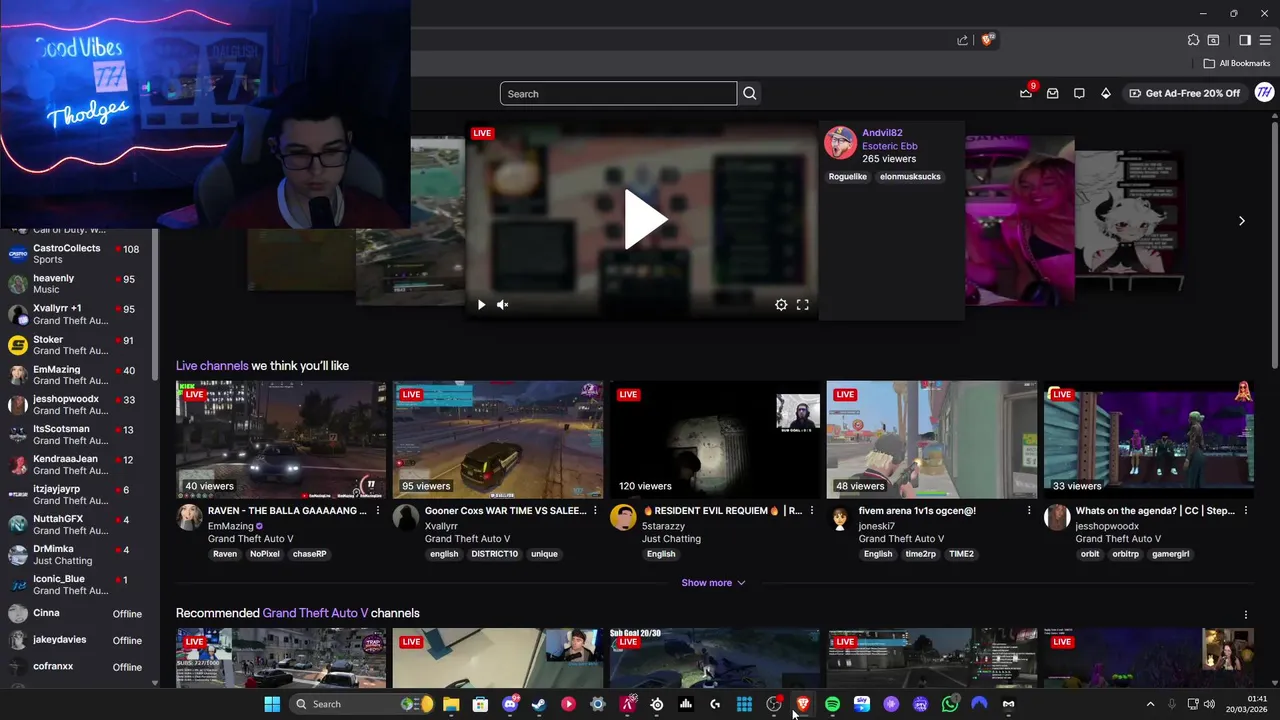Click the Twitch Search input field
Screen dimensions: 1280x720
tap(618, 93)
